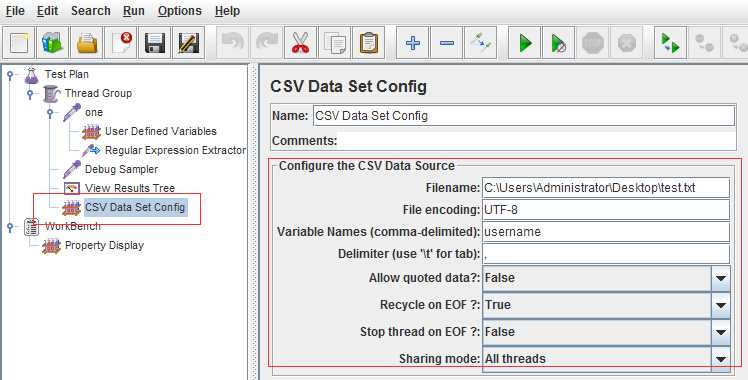Click the Stop test icon
The height and width of the screenshot is (380, 748).
pos(592,43)
